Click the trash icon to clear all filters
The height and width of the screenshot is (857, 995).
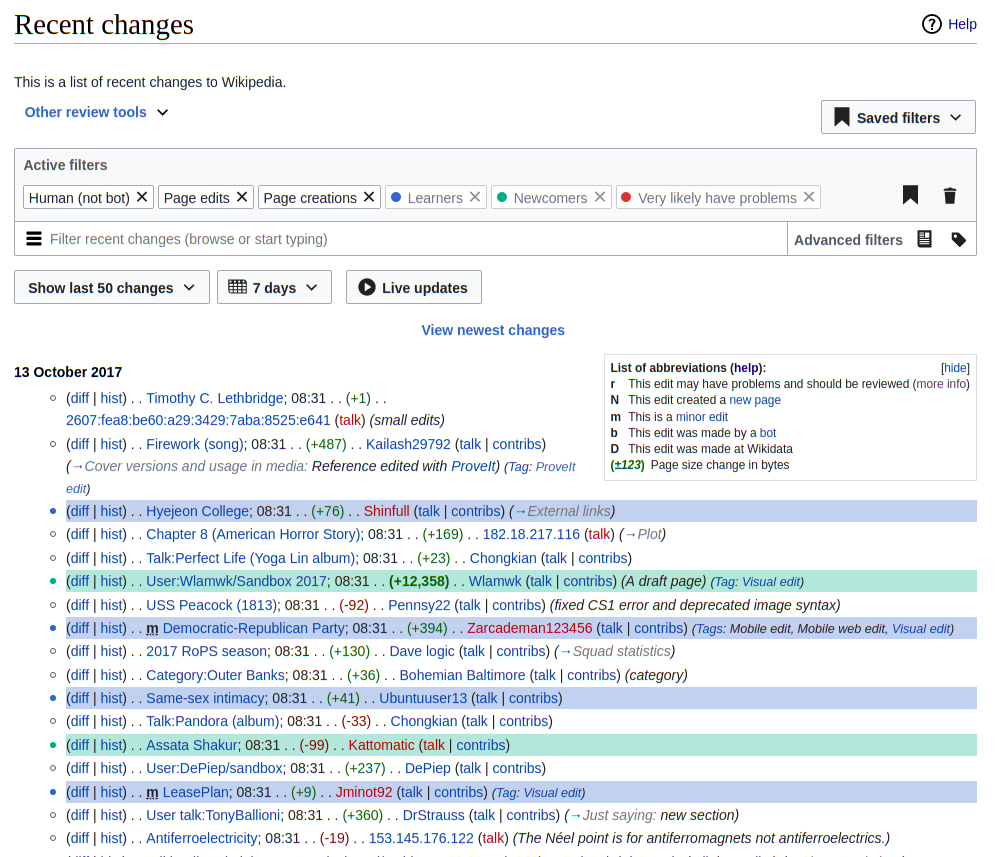[950, 195]
